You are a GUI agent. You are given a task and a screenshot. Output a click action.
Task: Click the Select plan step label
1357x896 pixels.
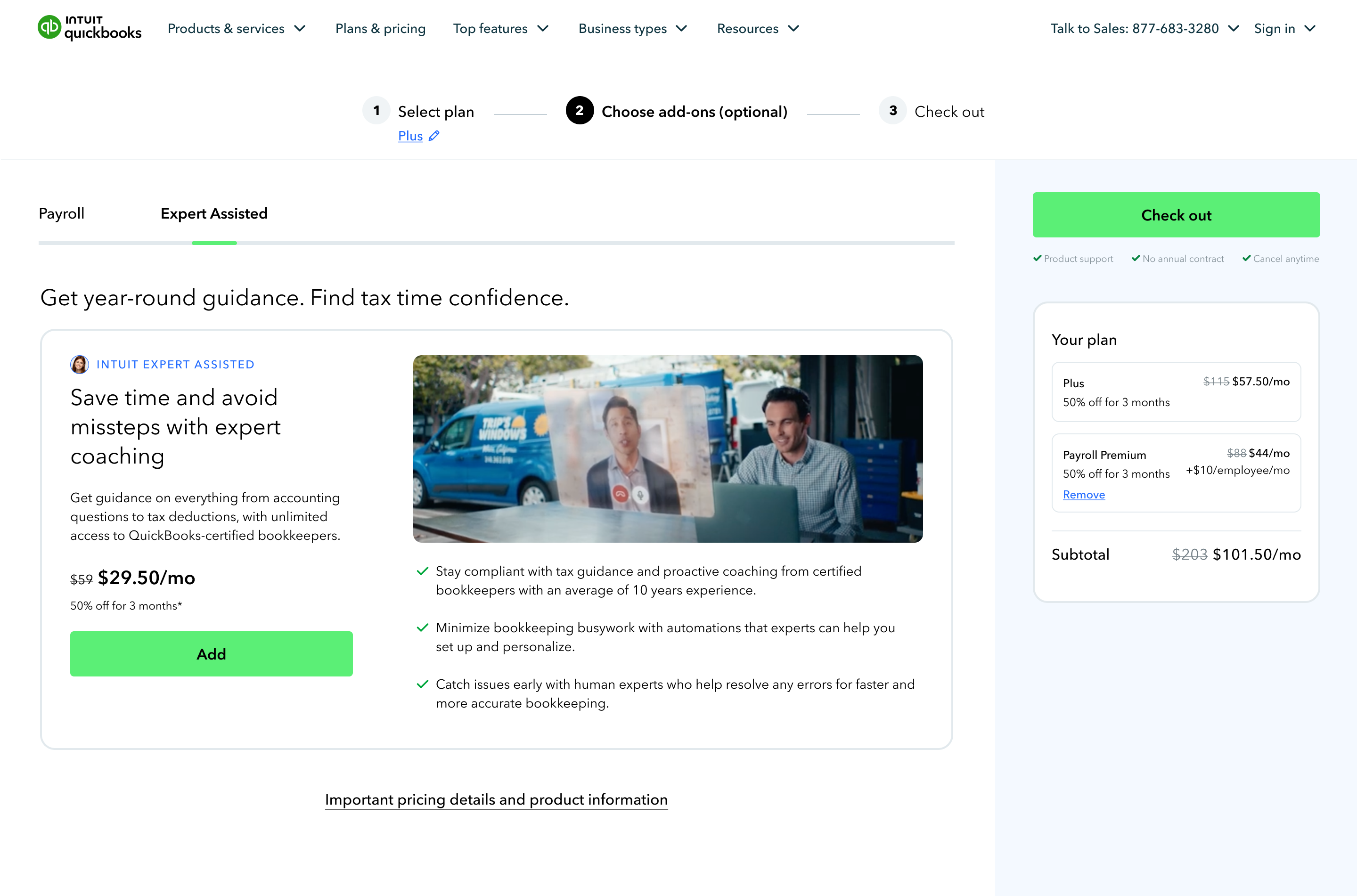[436, 112]
